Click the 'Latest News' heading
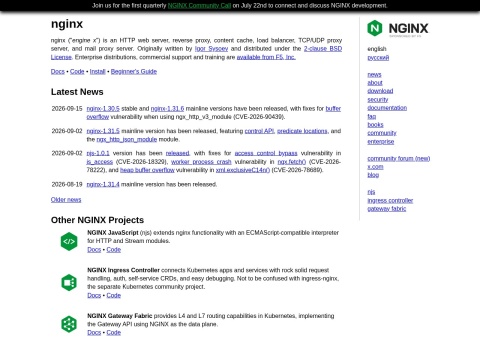The image size is (480, 360). point(77,92)
